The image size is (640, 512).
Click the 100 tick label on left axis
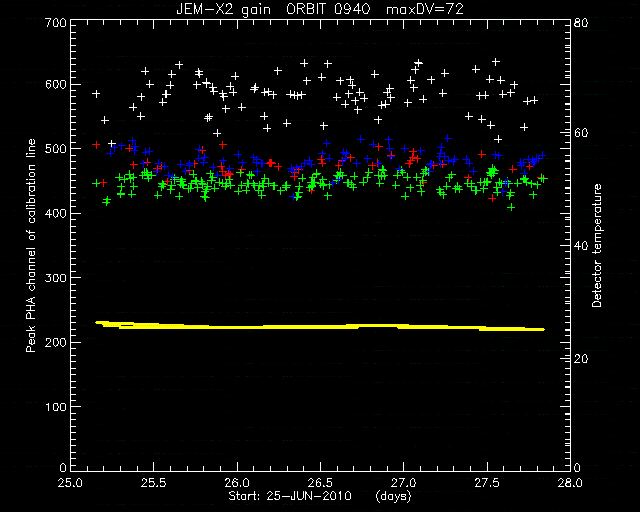coord(55,407)
